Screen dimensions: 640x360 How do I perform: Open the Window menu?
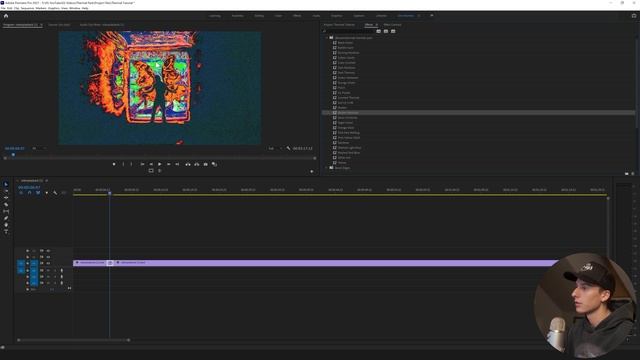75,8
